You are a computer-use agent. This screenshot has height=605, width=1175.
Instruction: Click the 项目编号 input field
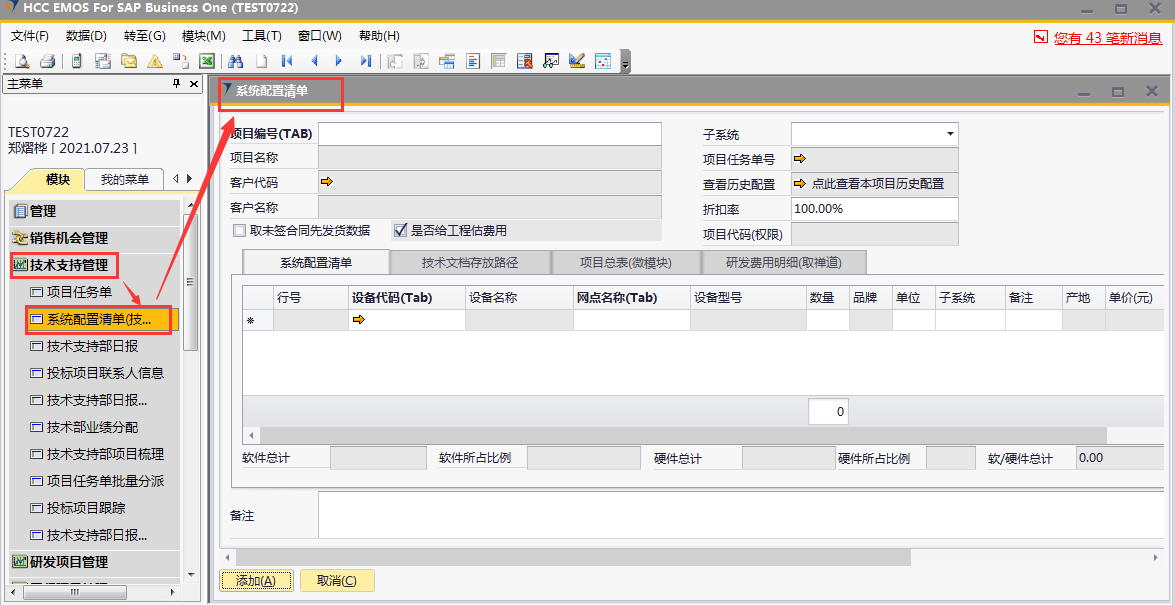(x=489, y=134)
